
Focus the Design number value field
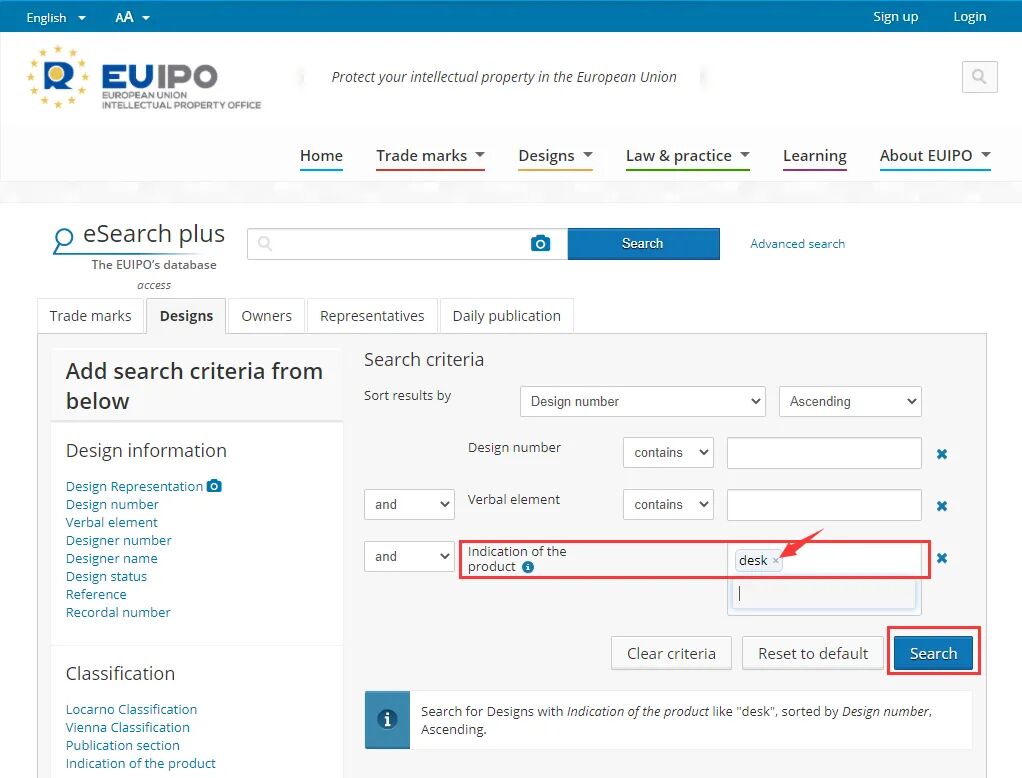tap(824, 453)
